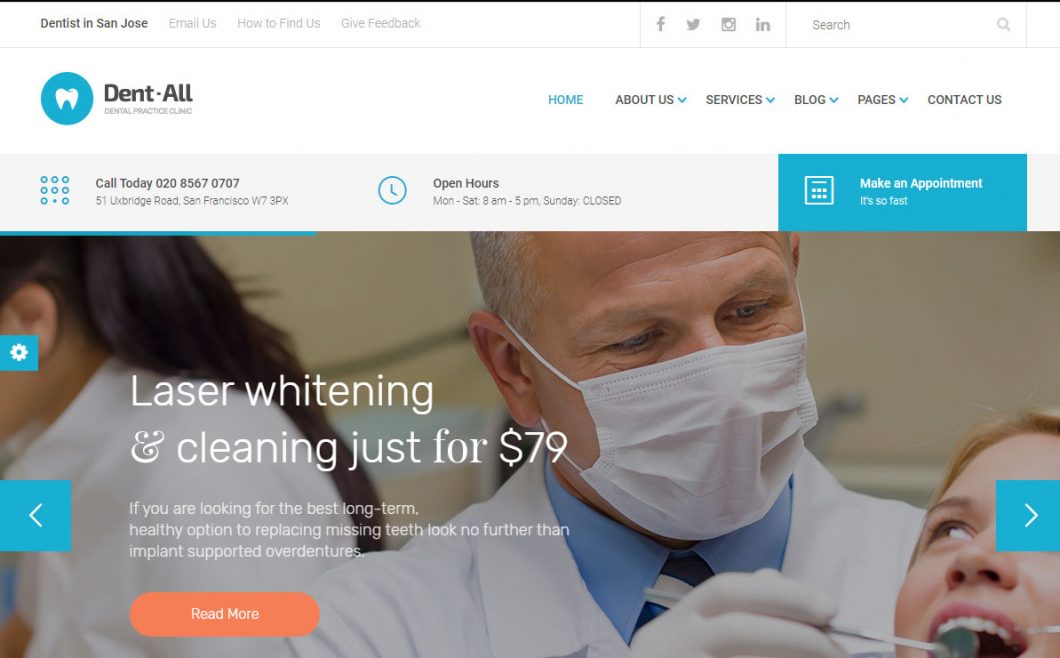Viewport: 1060px width, 658px height.
Task: Click the search magnifier icon
Action: point(1003,24)
